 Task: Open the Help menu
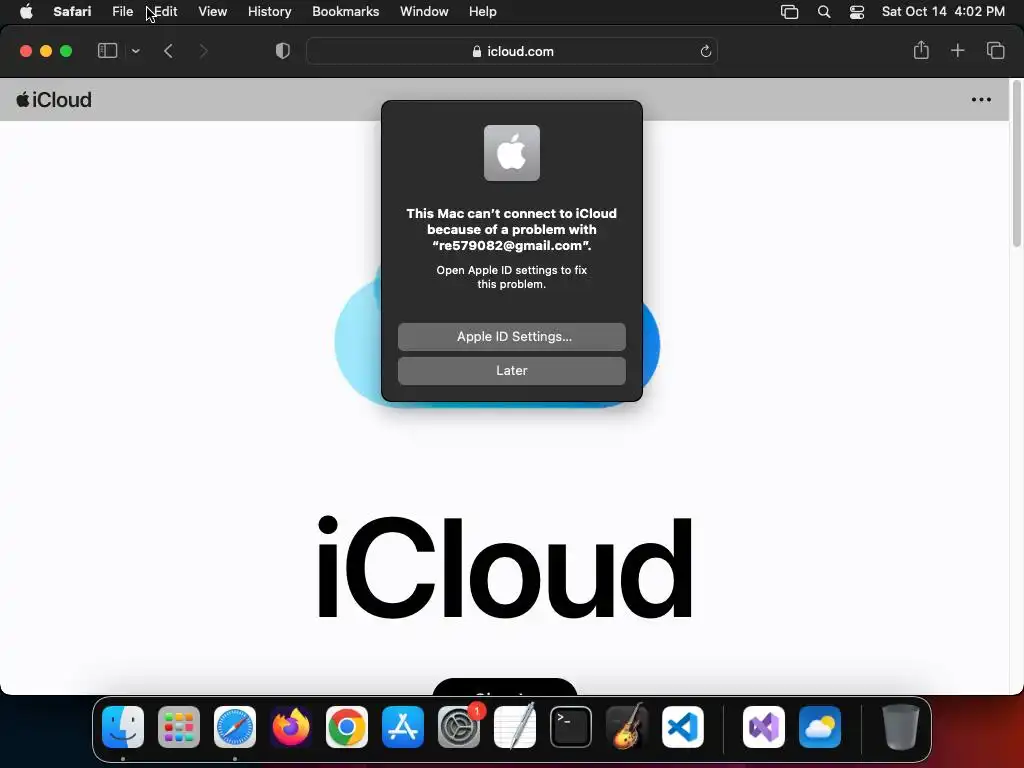point(483,12)
